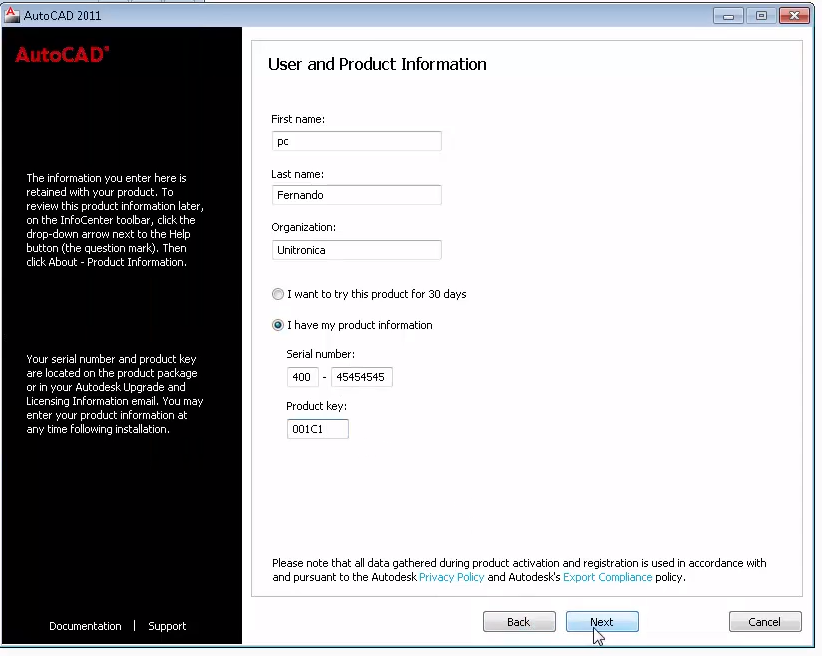The width and height of the screenshot is (822, 656).
Task: Click the 'First name:' label
Action: pos(298,119)
